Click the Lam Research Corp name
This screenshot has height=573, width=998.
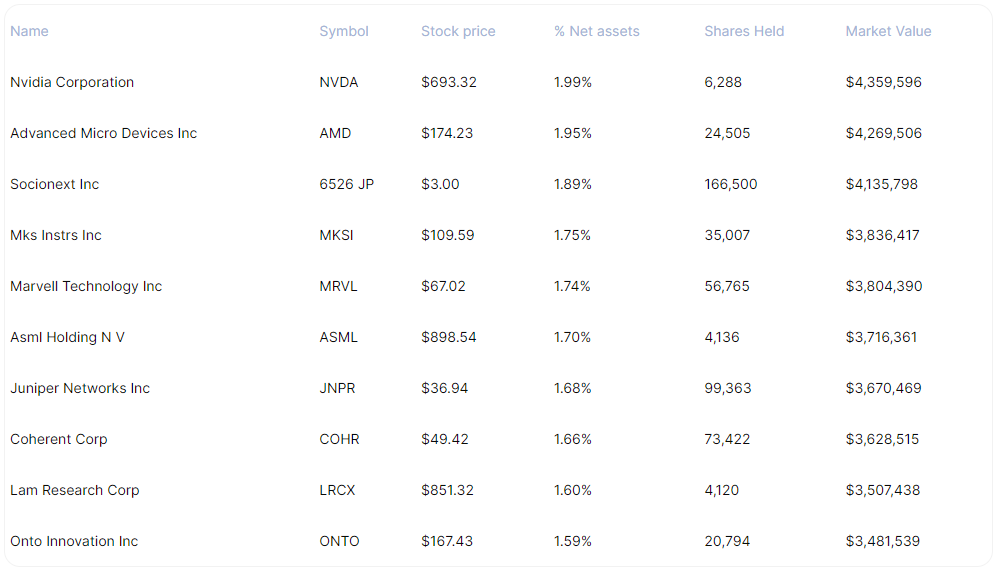tap(74, 490)
